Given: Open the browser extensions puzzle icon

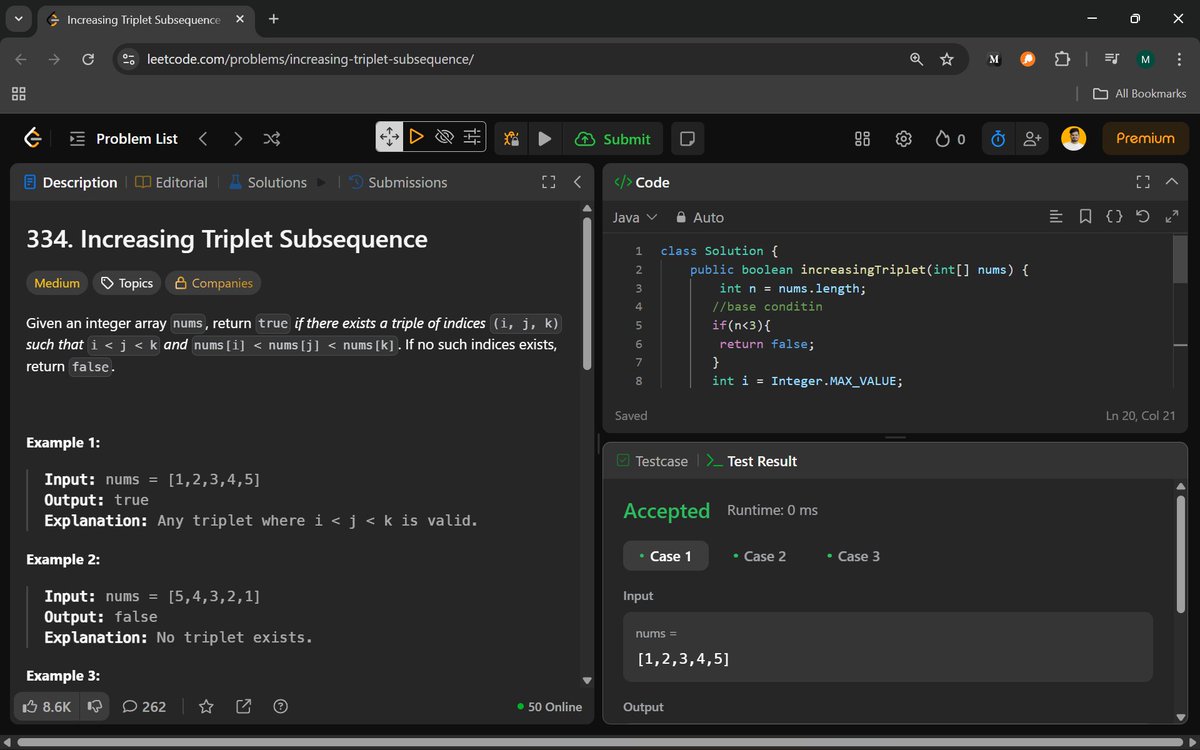Looking at the screenshot, I should pos(1062,59).
